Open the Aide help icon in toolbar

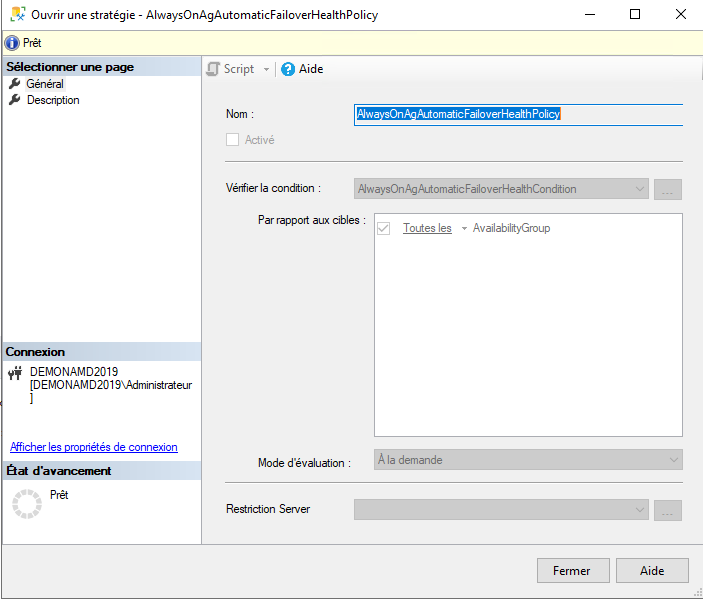tap(288, 69)
